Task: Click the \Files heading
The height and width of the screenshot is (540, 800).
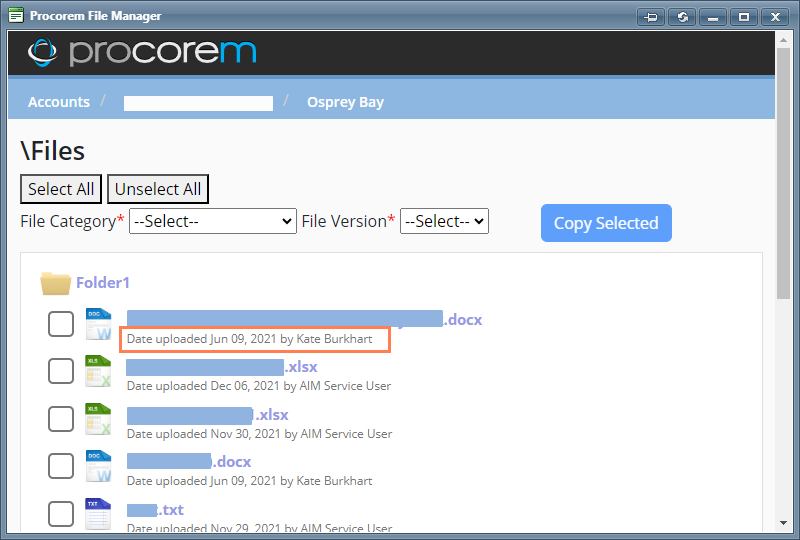Action: [x=53, y=151]
